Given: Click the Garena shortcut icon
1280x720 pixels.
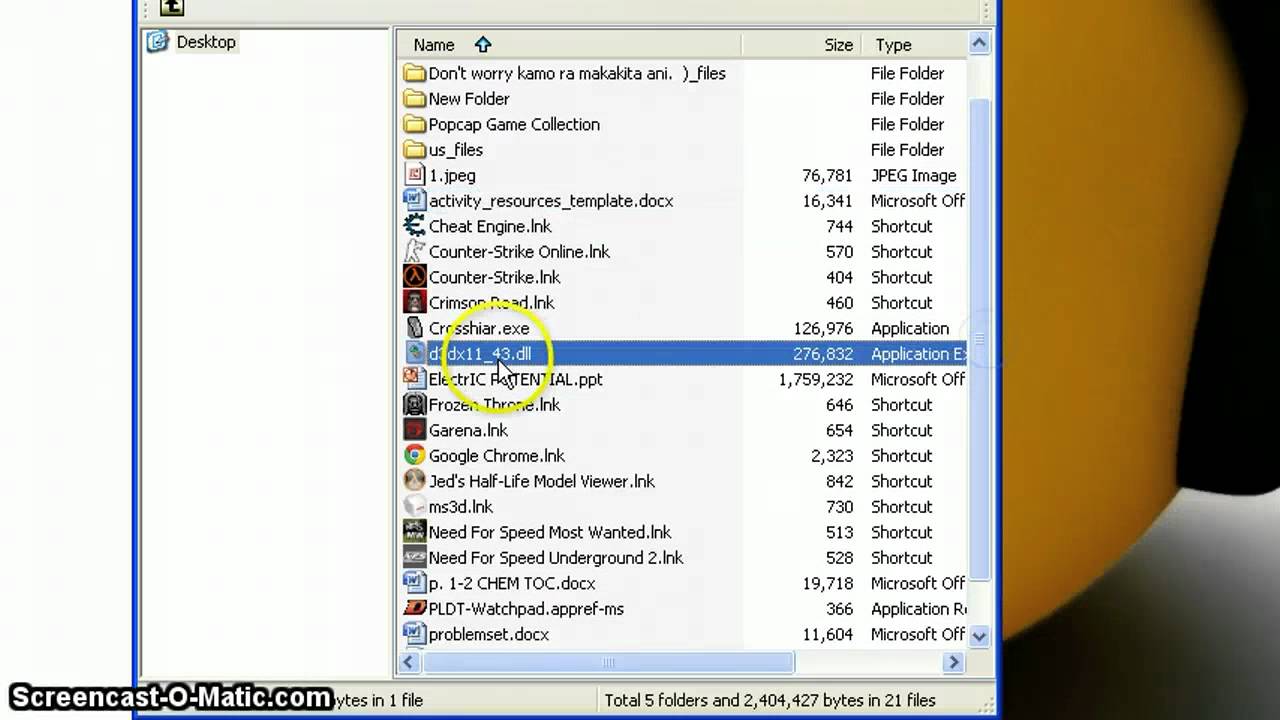Looking at the screenshot, I should (414, 430).
